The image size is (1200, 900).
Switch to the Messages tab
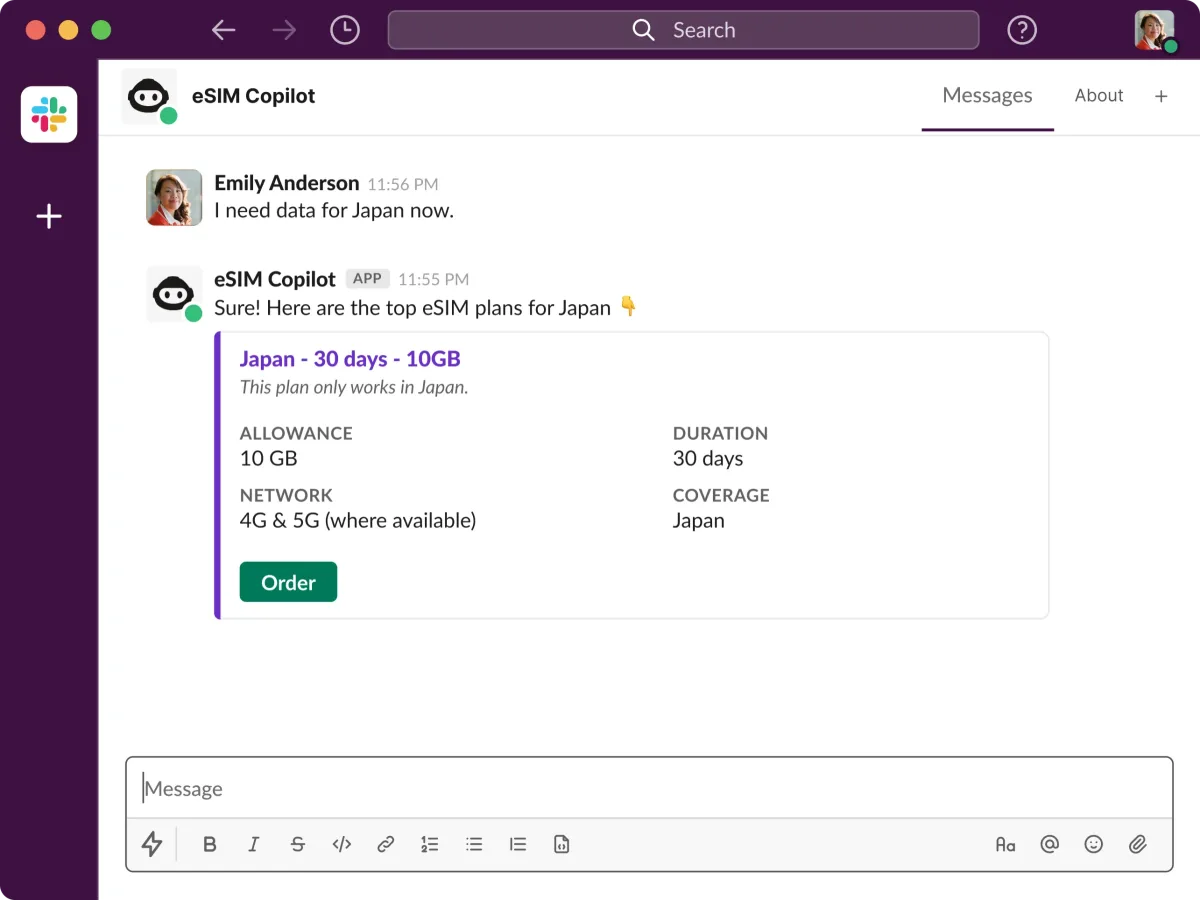[987, 95]
